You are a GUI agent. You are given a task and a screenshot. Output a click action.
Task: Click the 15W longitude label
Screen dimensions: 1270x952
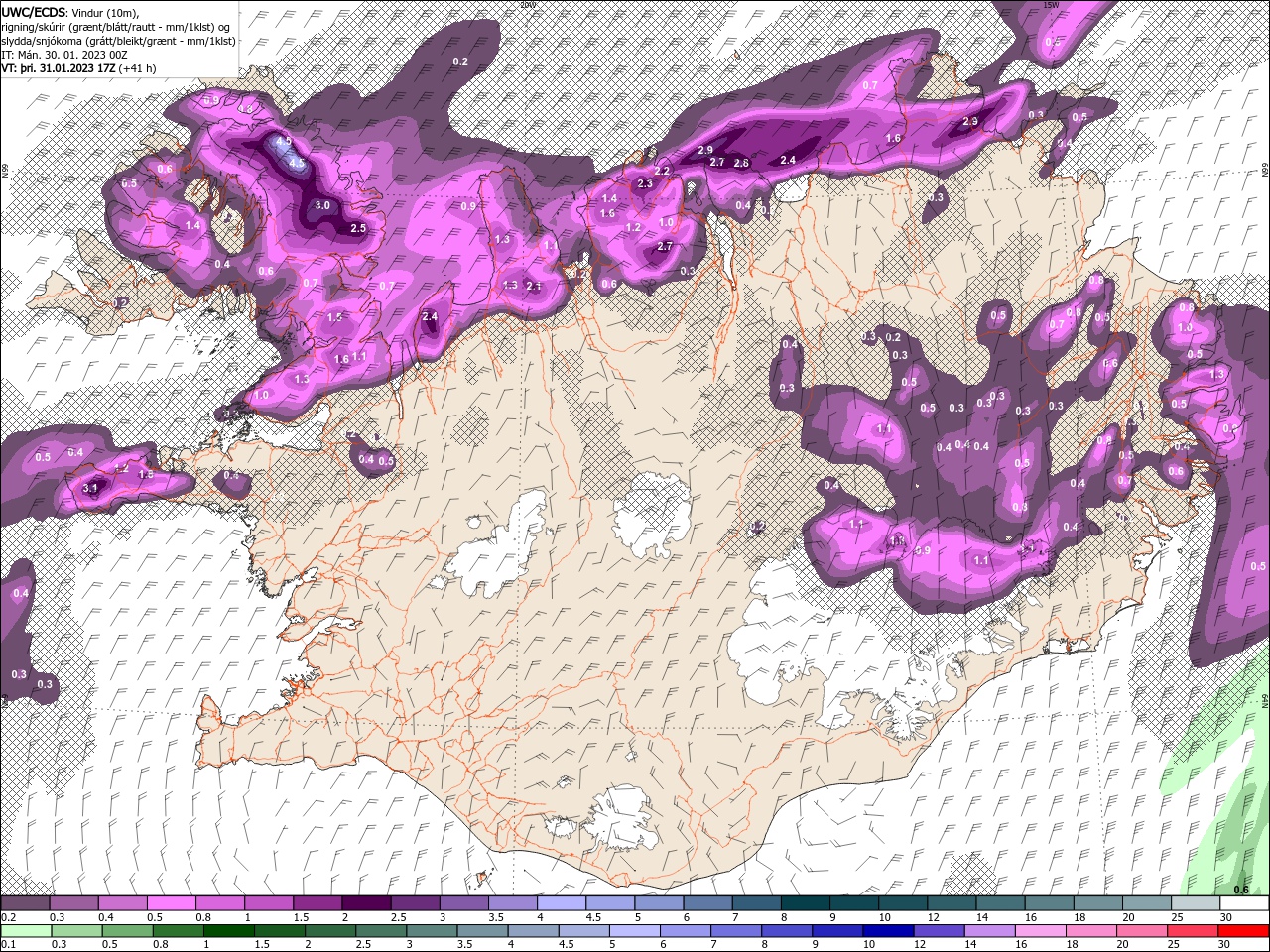coord(1052,5)
